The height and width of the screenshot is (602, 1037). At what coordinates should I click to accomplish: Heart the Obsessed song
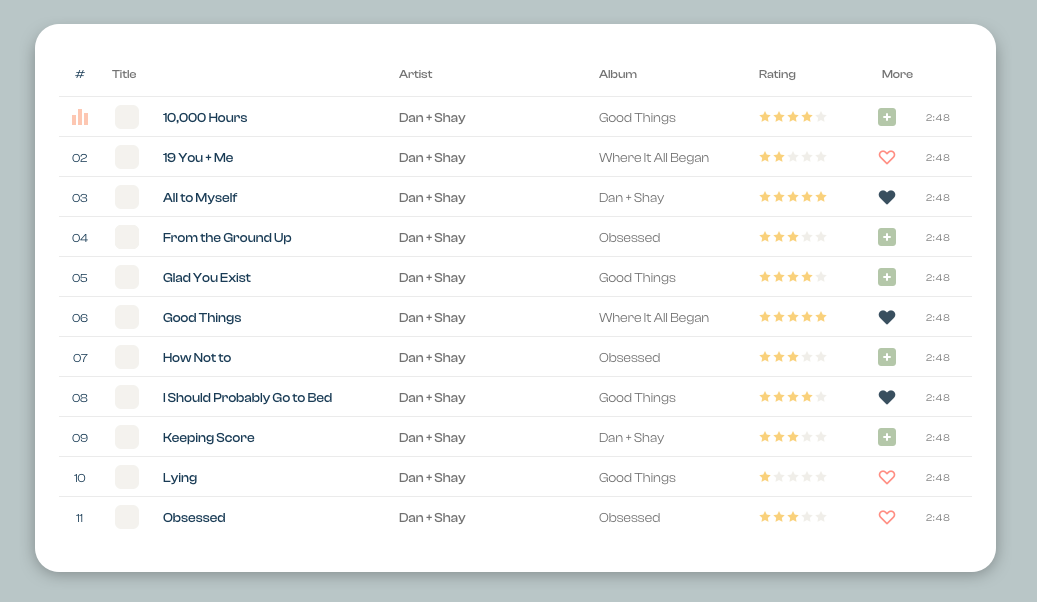(886, 517)
